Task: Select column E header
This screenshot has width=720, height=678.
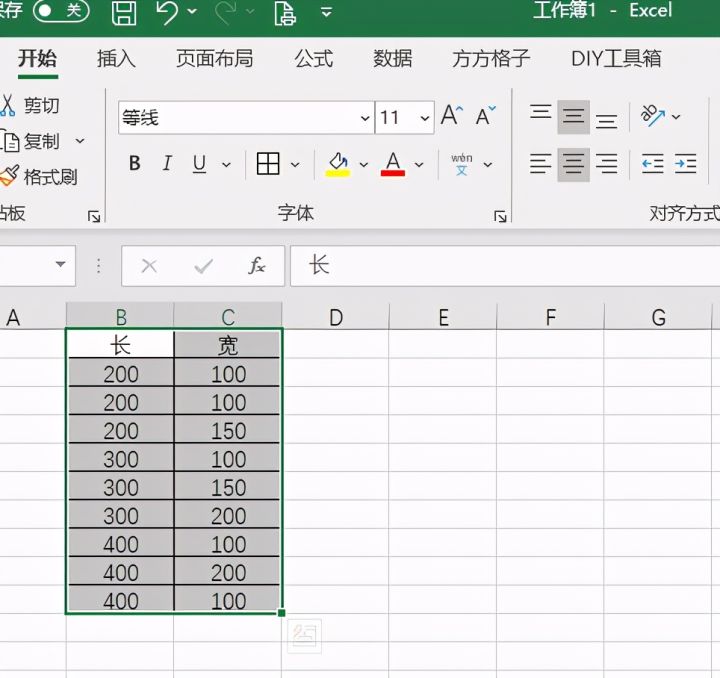Action: pyautogui.click(x=443, y=317)
